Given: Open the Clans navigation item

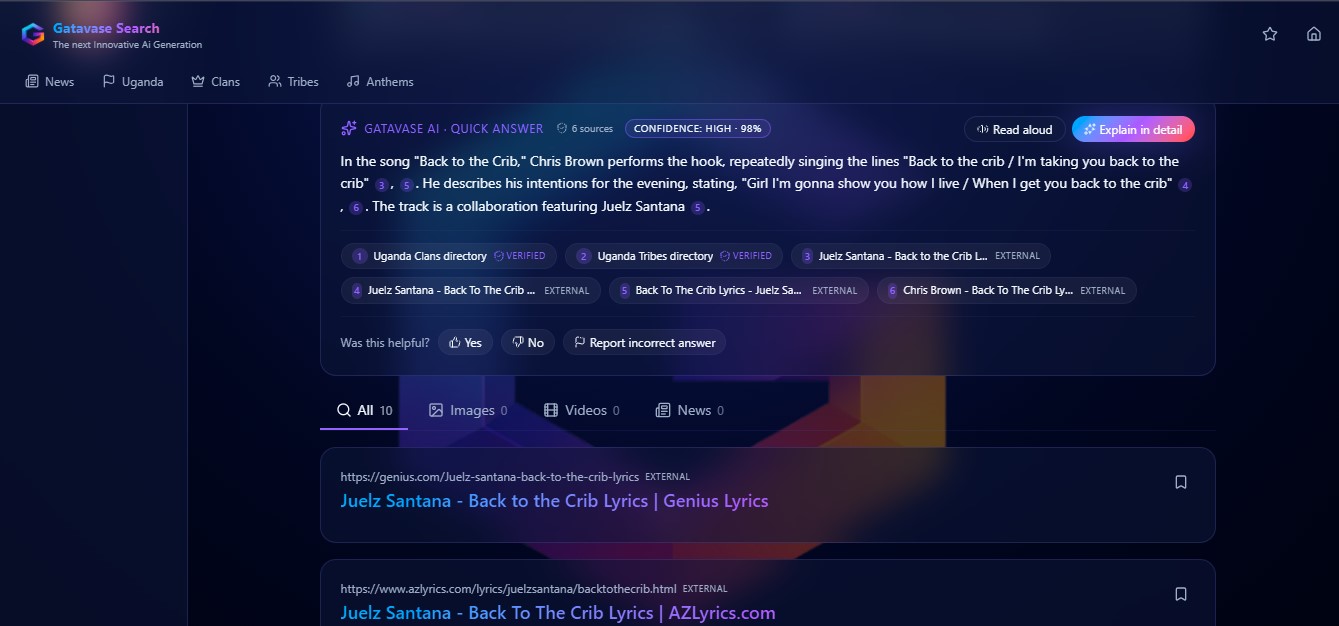Looking at the screenshot, I should 216,82.
